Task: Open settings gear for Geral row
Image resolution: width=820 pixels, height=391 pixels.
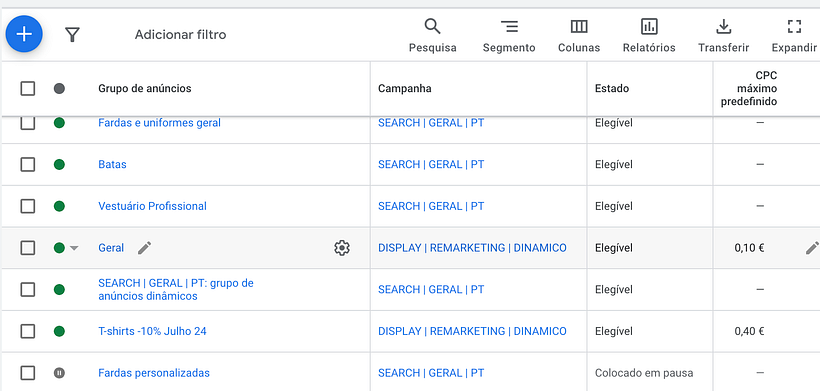Action: coord(341,248)
